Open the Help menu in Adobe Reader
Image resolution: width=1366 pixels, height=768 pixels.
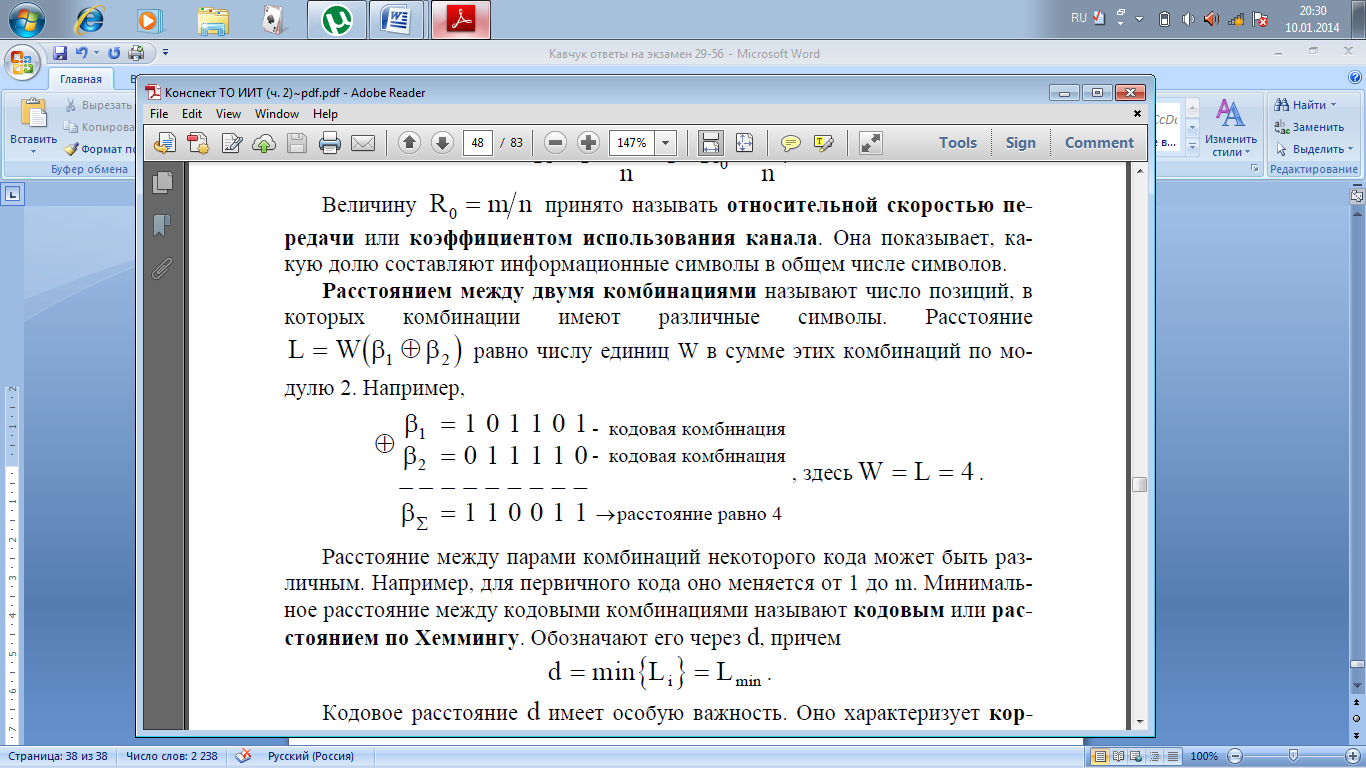tap(325, 114)
